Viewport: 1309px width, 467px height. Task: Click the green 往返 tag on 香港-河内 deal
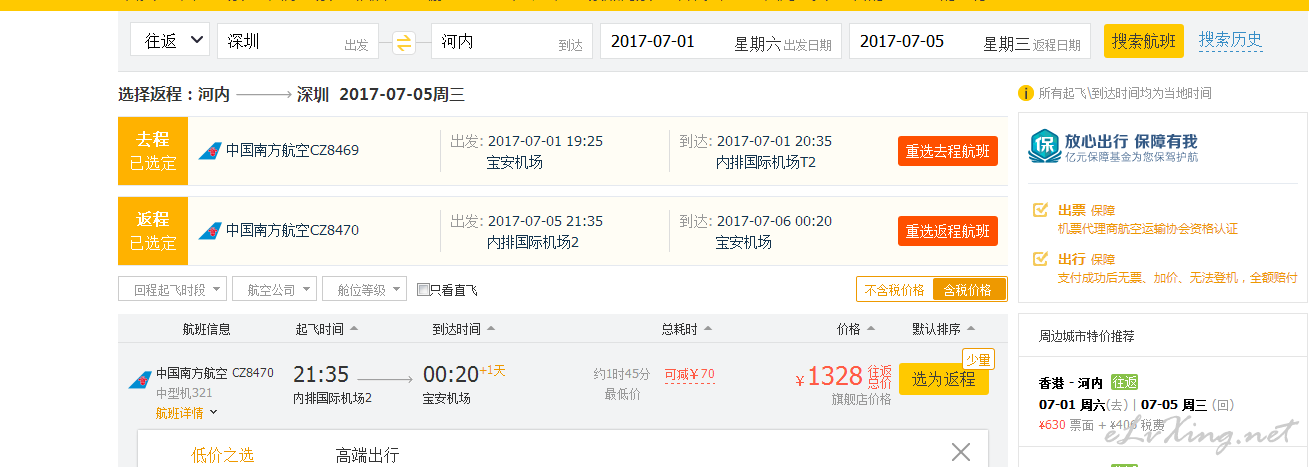point(1124,383)
